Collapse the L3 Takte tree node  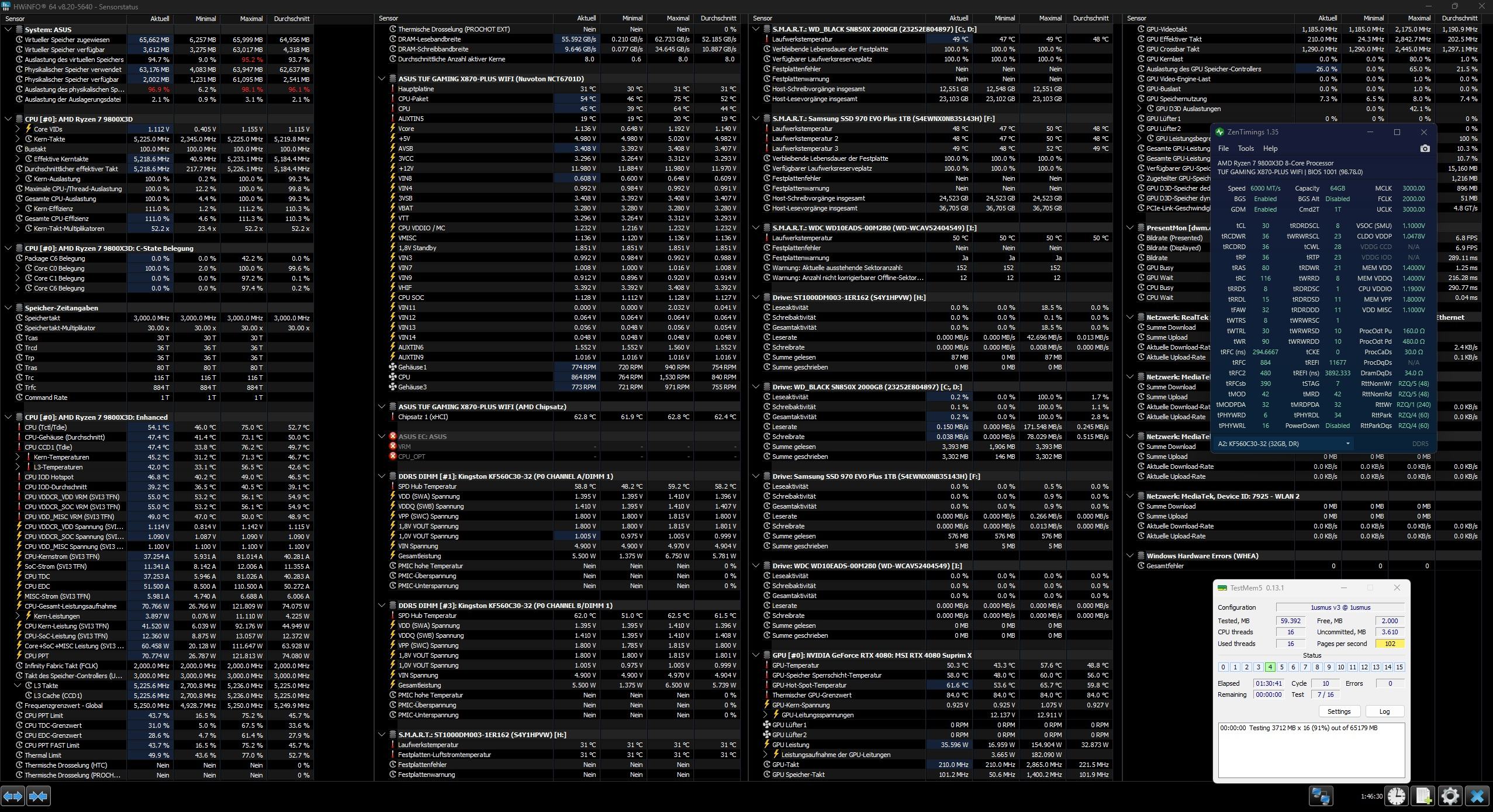(18, 686)
